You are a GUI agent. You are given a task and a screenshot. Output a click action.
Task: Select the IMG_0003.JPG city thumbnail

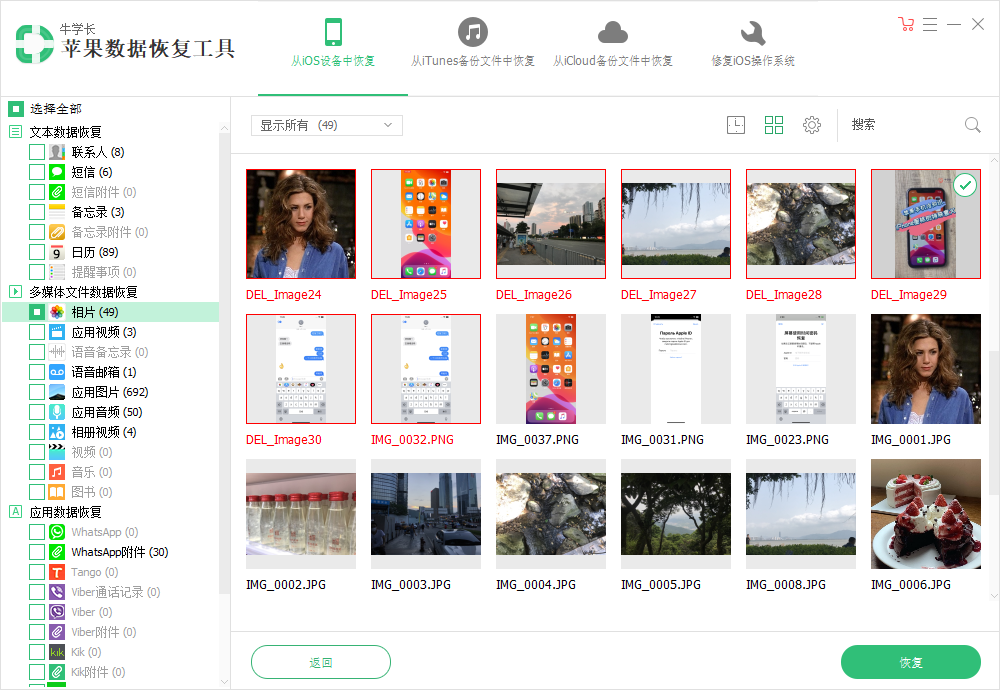coord(426,514)
